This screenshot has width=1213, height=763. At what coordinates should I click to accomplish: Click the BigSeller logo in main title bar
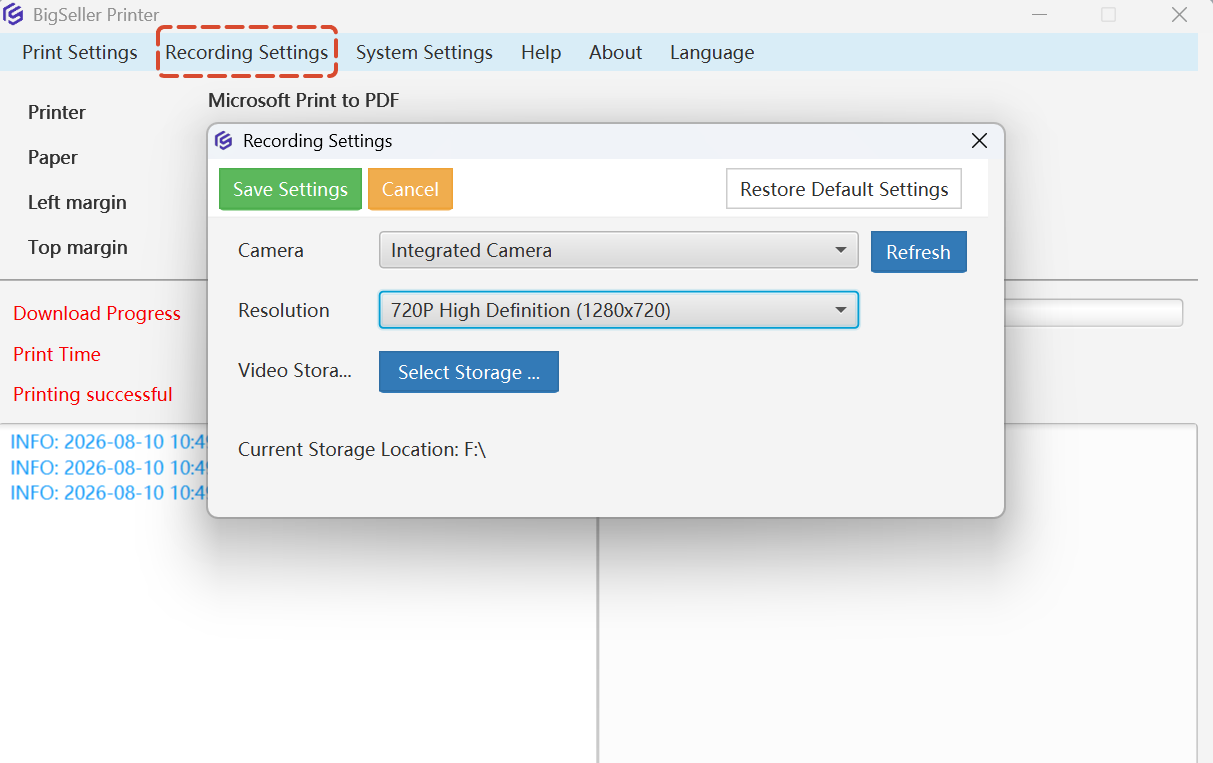[14, 14]
